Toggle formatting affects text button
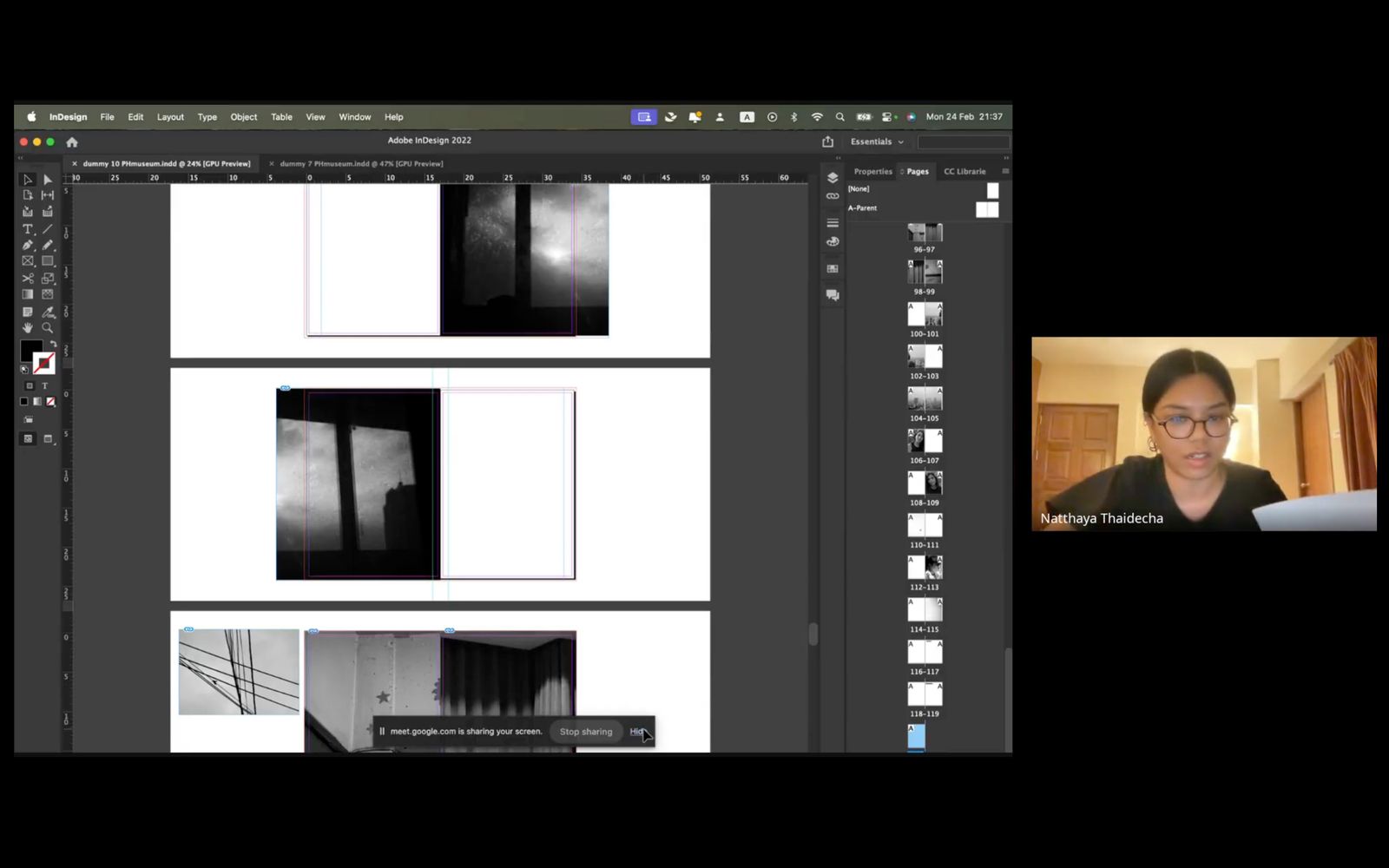 point(45,385)
